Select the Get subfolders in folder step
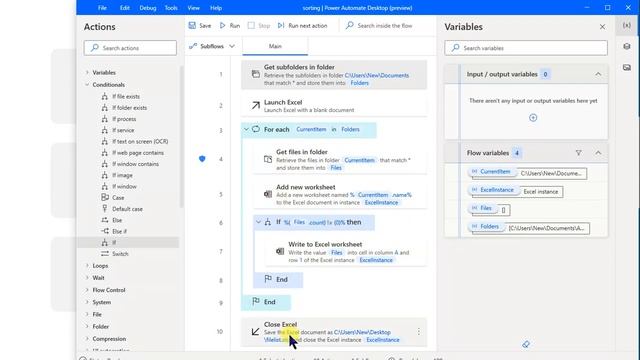Viewport: 640px width, 360px height. tap(334, 75)
